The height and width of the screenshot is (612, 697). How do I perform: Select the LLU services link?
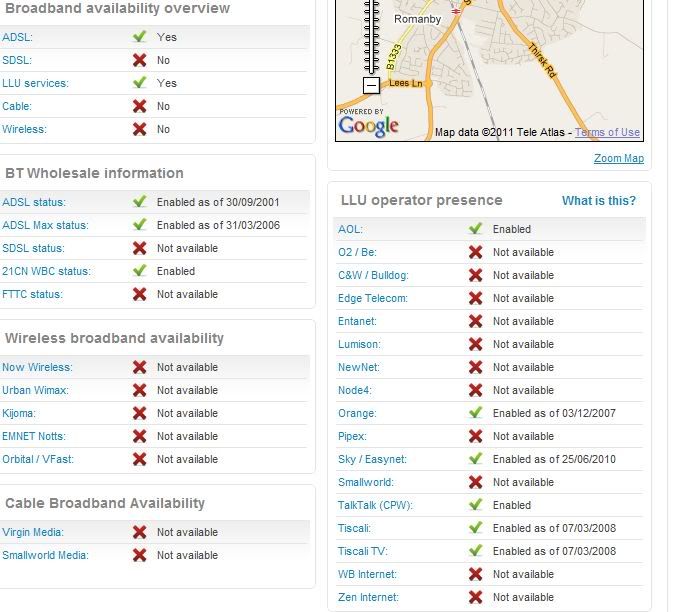(35, 83)
